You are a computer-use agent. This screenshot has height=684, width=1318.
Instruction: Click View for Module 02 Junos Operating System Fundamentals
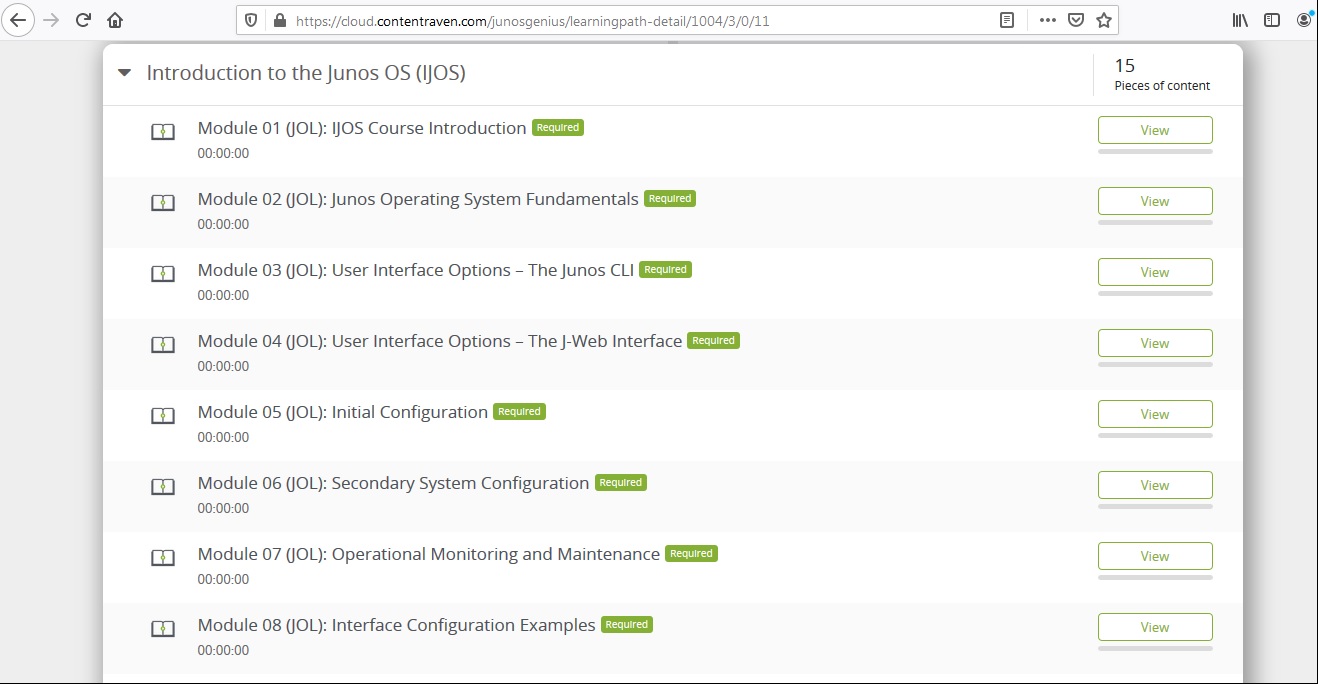1154,200
